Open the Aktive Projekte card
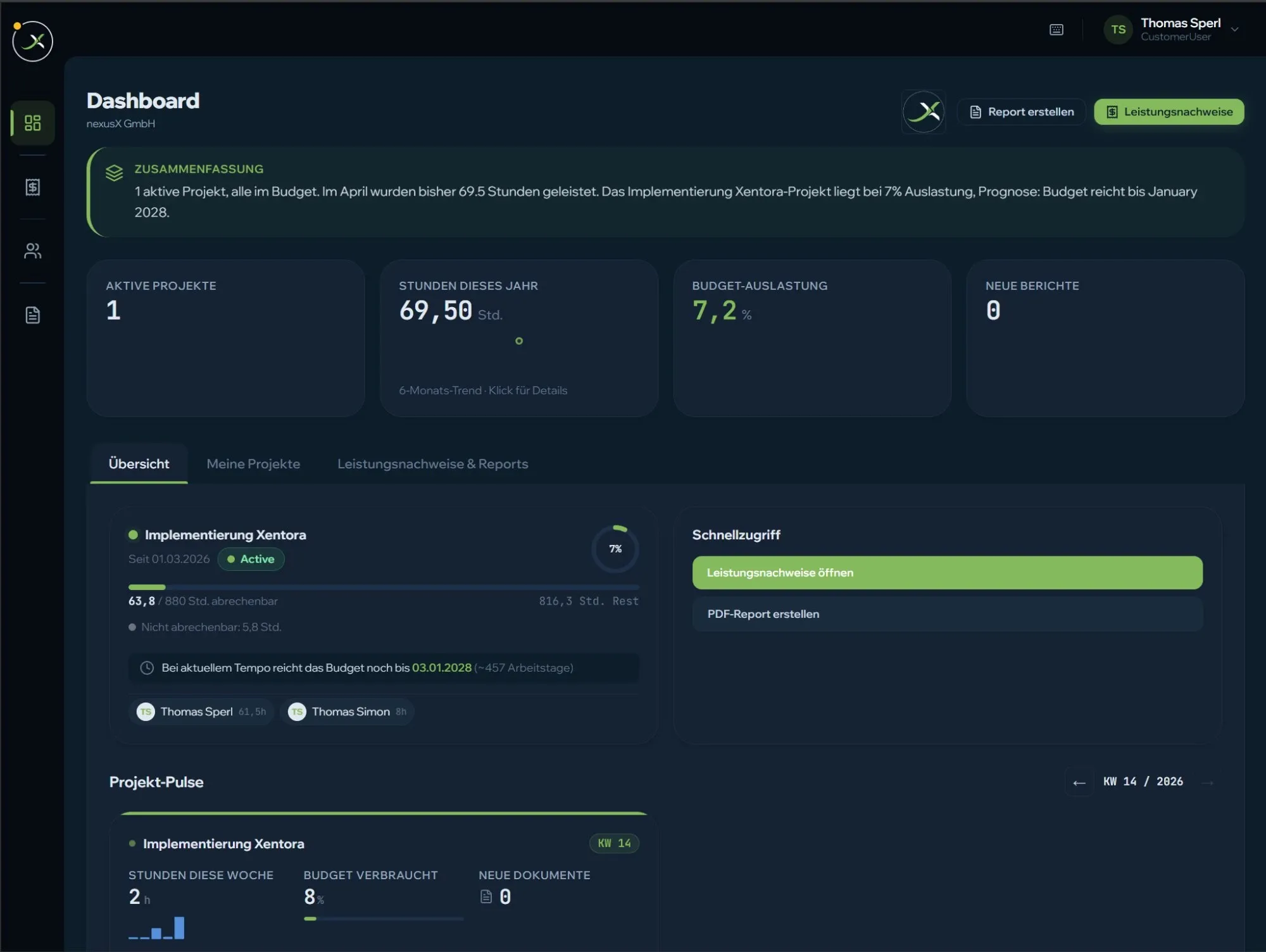The image size is (1266, 952). point(226,338)
